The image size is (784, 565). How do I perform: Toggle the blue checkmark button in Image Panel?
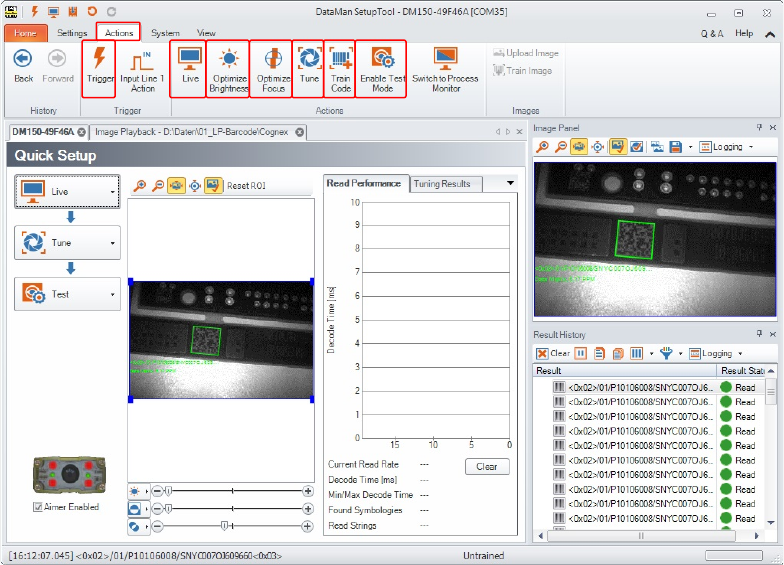(636, 147)
